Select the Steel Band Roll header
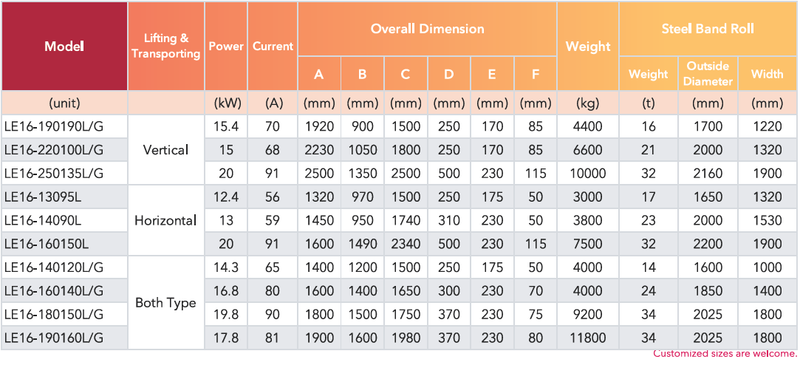 click(708, 29)
